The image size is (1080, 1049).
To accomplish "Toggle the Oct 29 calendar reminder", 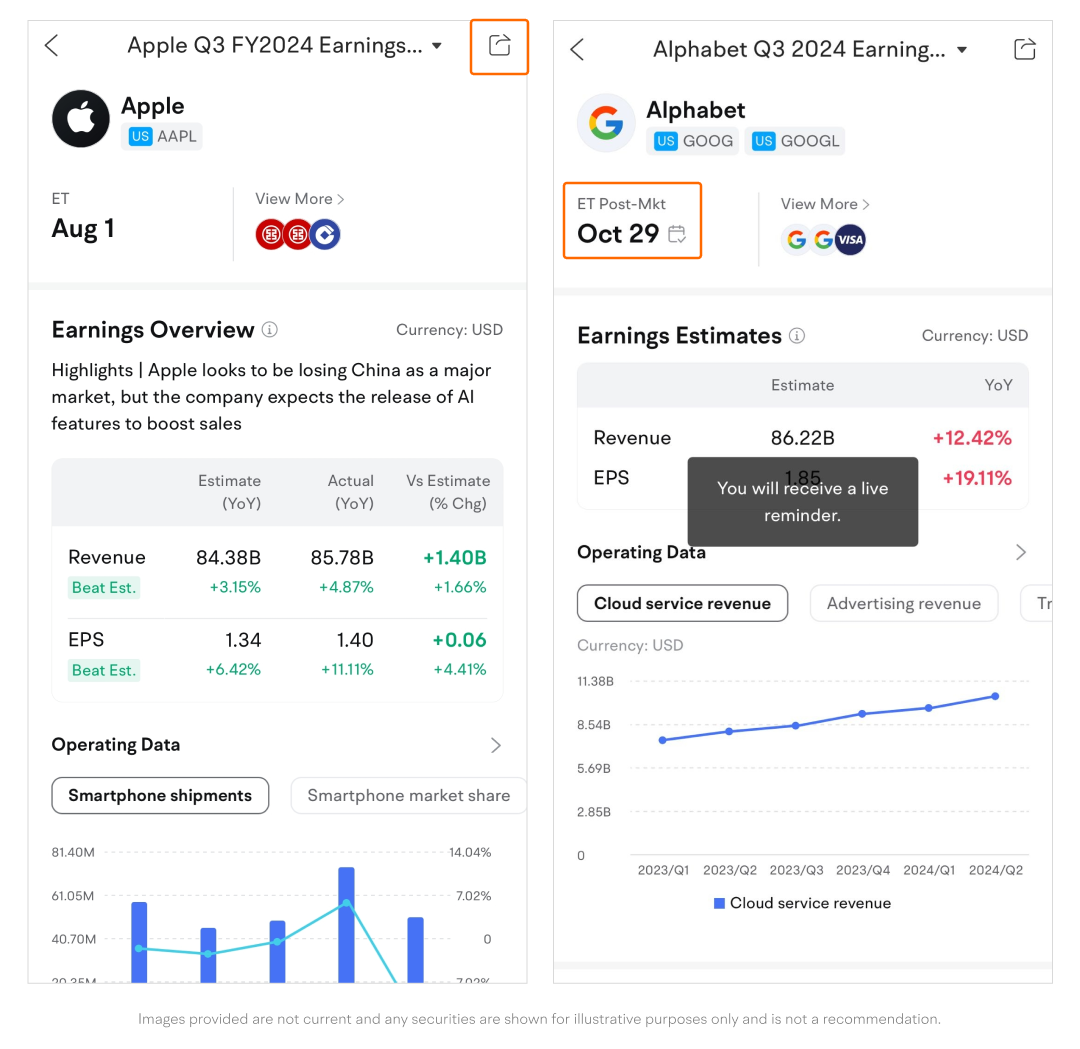I will pos(677,234).
